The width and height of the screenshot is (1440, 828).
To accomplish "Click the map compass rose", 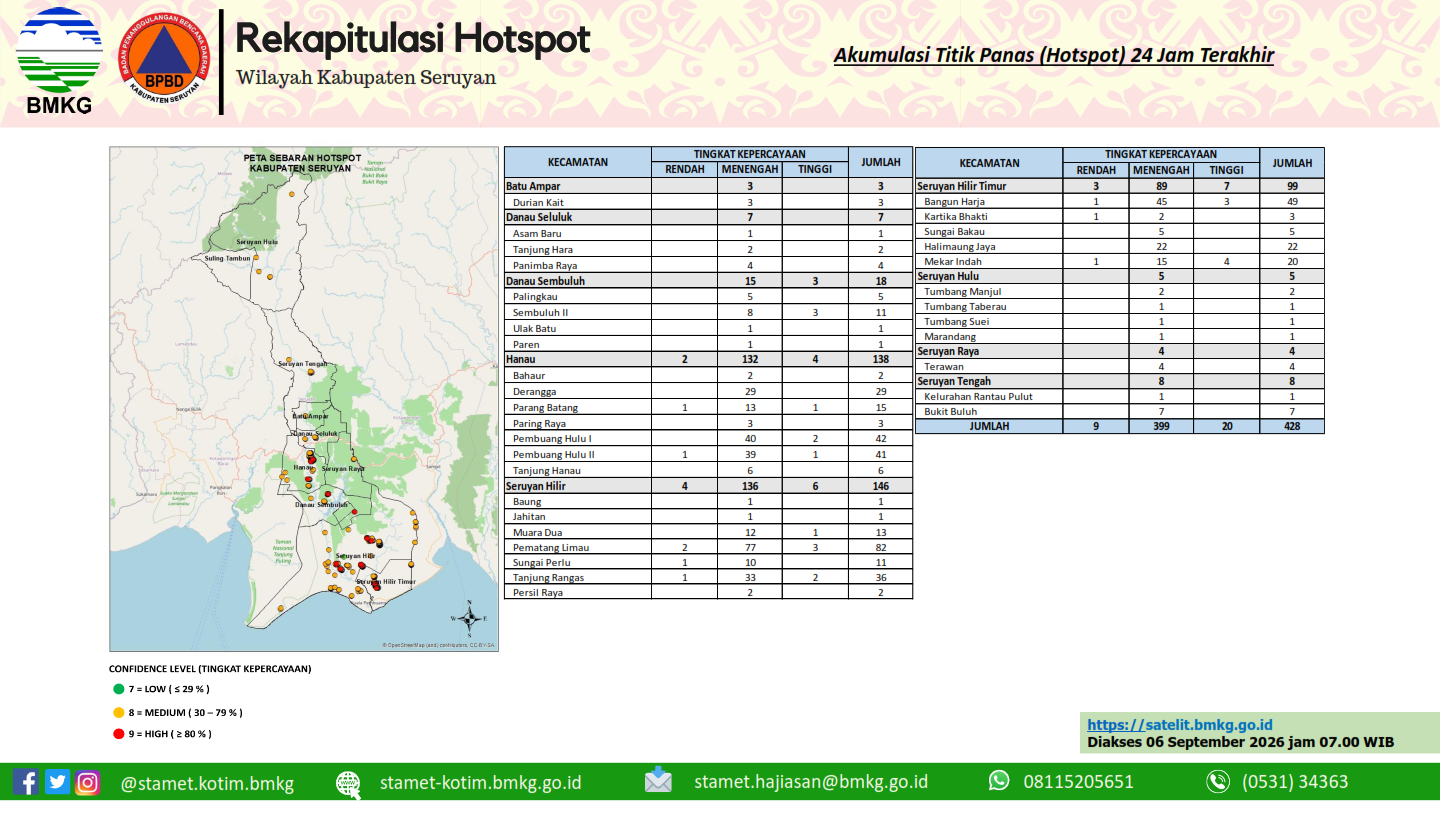I will point(468,619).
